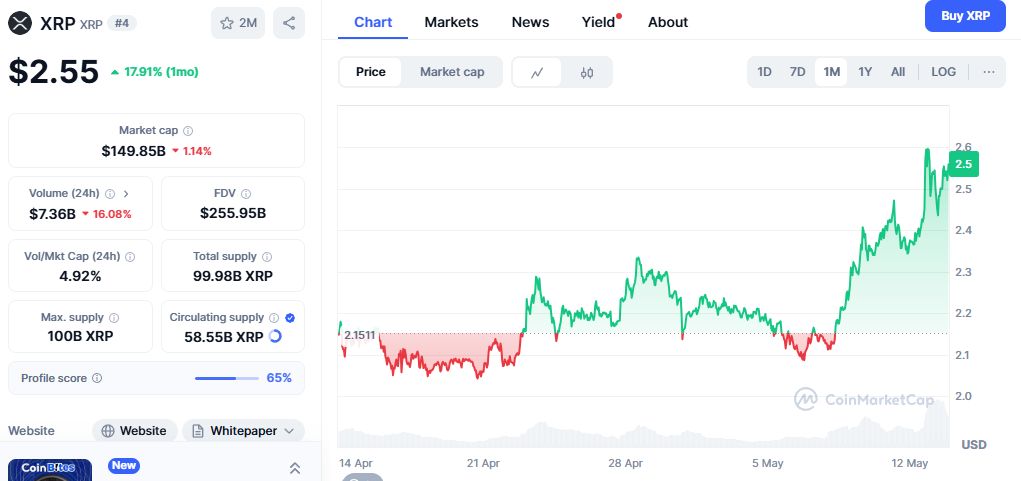Click the green 2.5 current price label
The width and height of the screenshot is (1021, 481).
964,164
